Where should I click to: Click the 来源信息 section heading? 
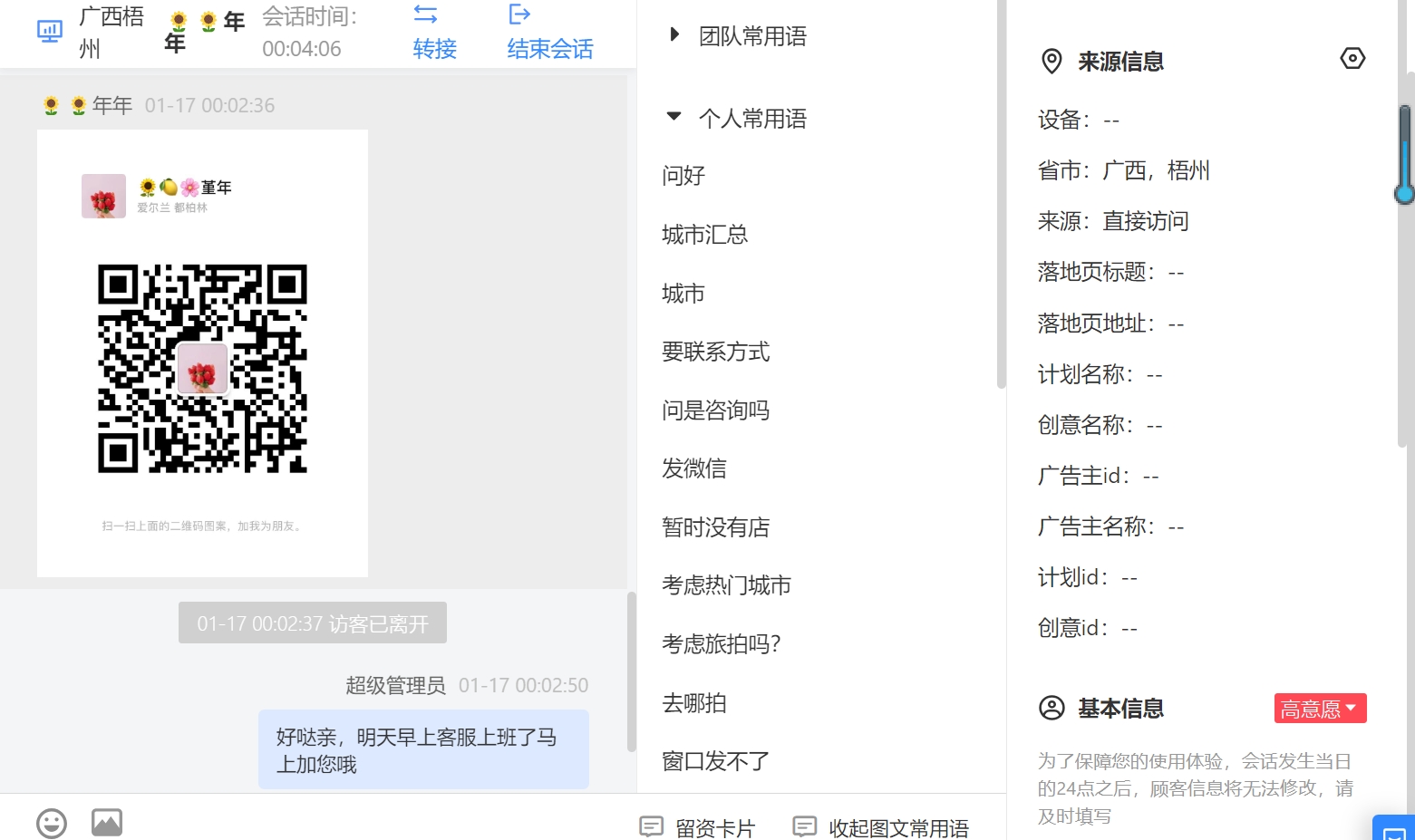tap(1120, 62)
